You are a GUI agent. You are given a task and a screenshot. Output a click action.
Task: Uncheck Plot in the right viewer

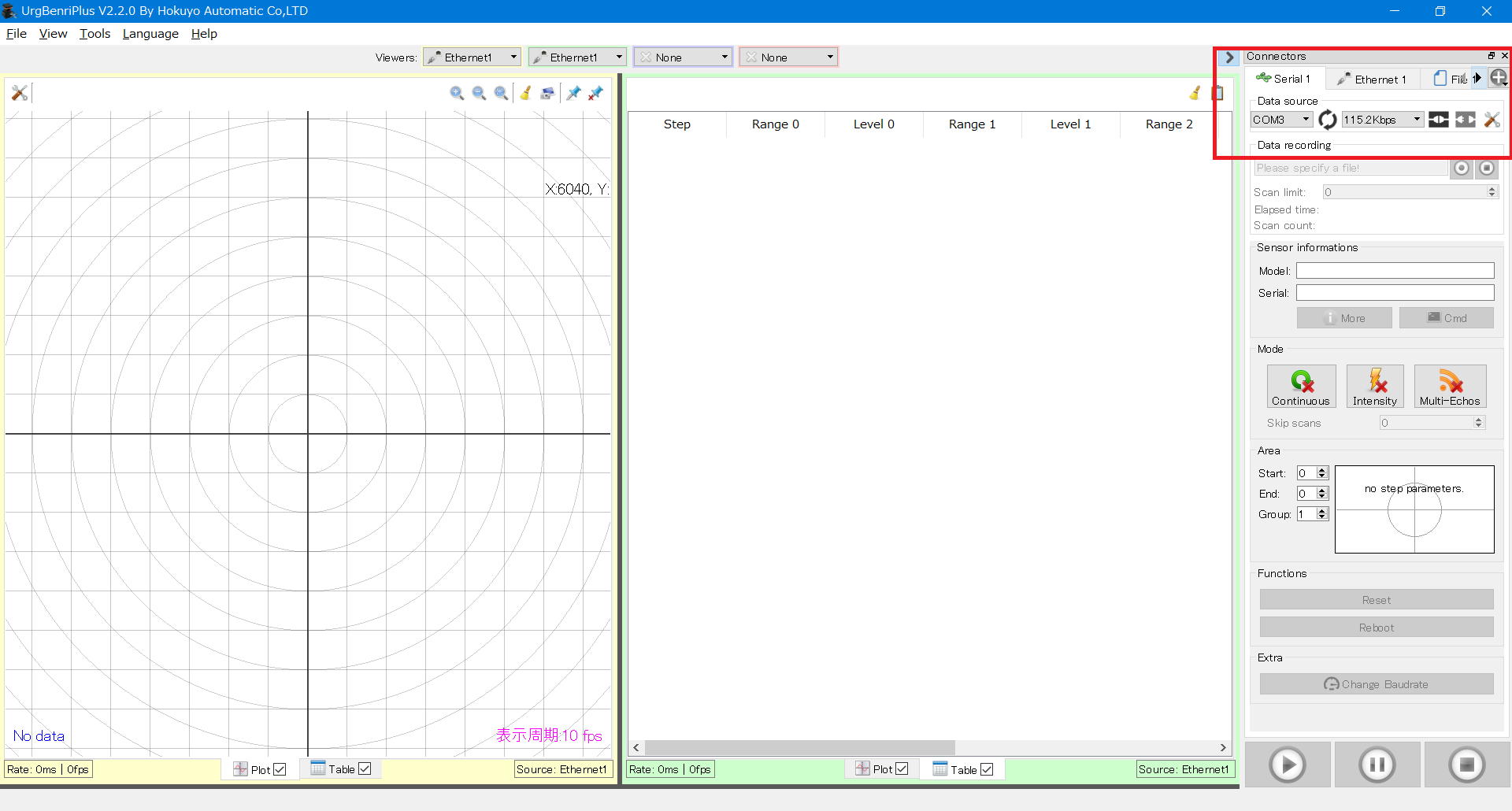pyautogui.click(x=902, y=769)
